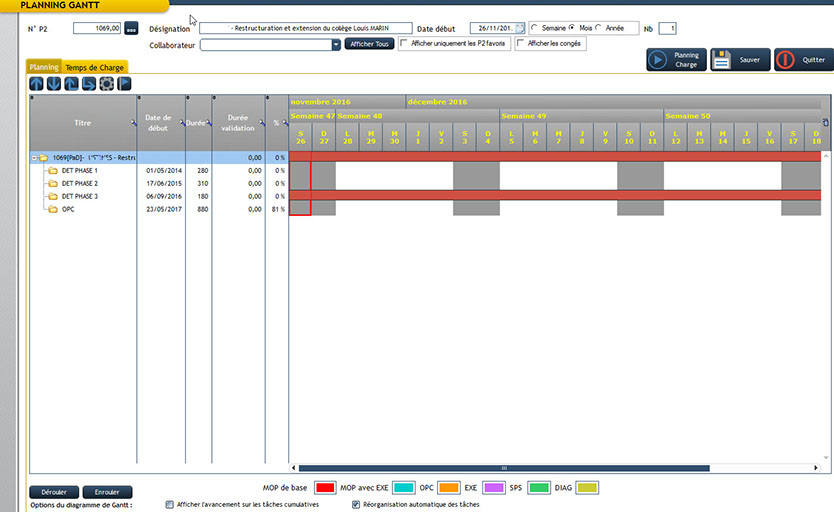Click the flag icon in the toolbar
This screenshot has width=834, height=512.
[x=124, y=83]
